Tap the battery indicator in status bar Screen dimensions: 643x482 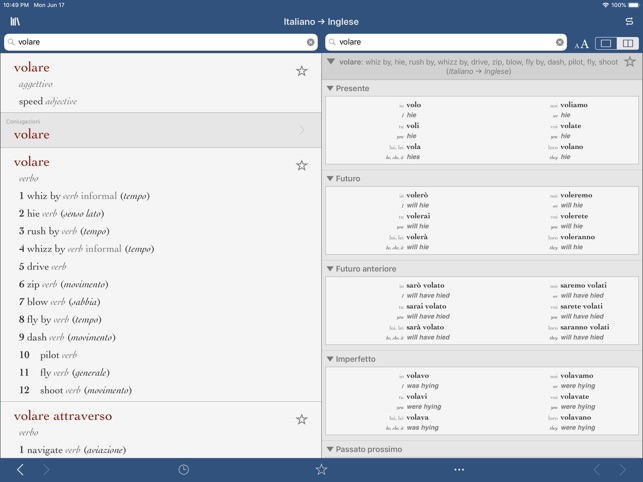[x=633, y=5]
